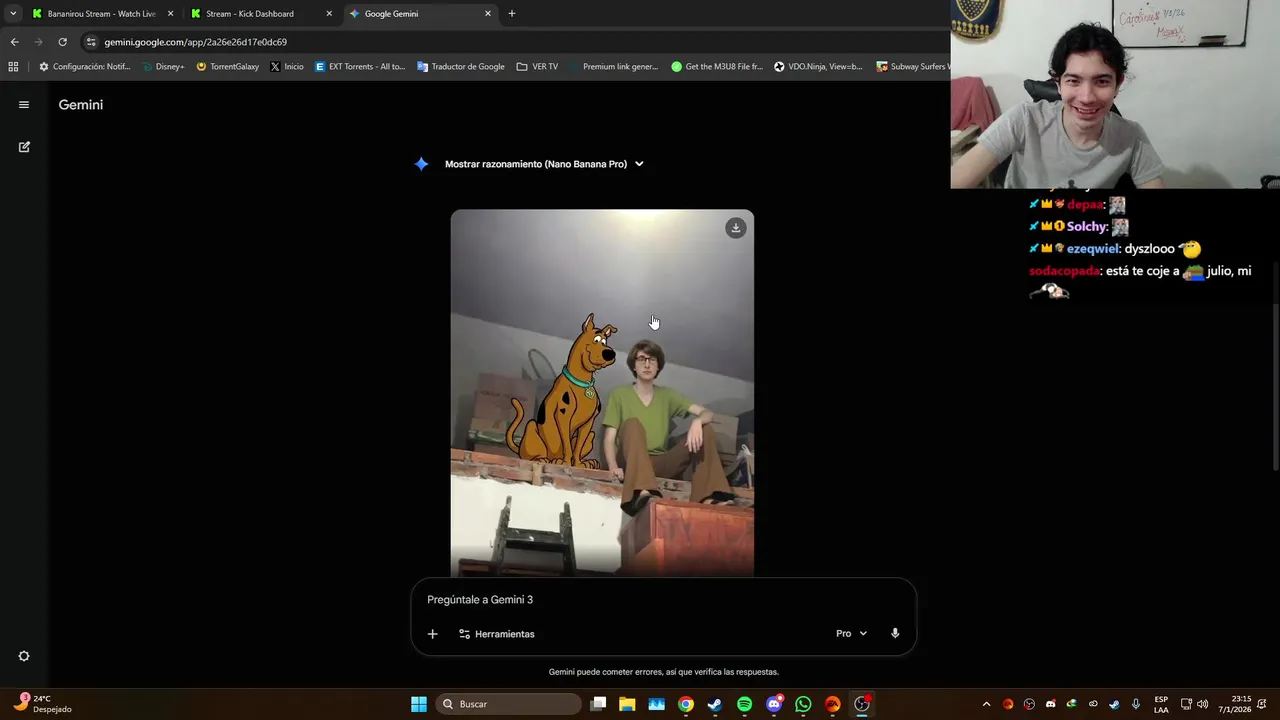Click the username Solchy in chat
The image size is (1280, 720).
pos(1087,227)
